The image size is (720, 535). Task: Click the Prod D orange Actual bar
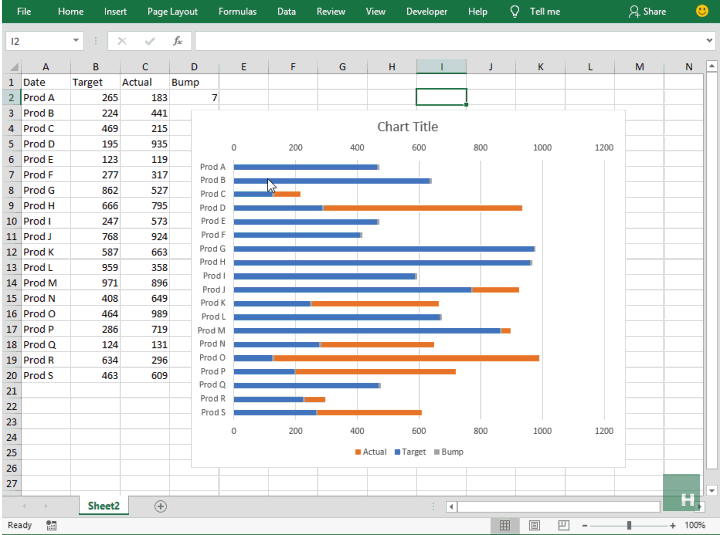coord(422,208)
